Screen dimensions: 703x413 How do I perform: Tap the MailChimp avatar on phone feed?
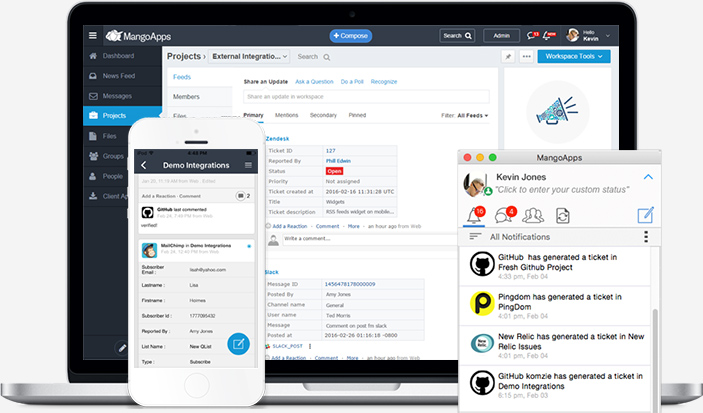pyautogui.click(x=149, y=250)
